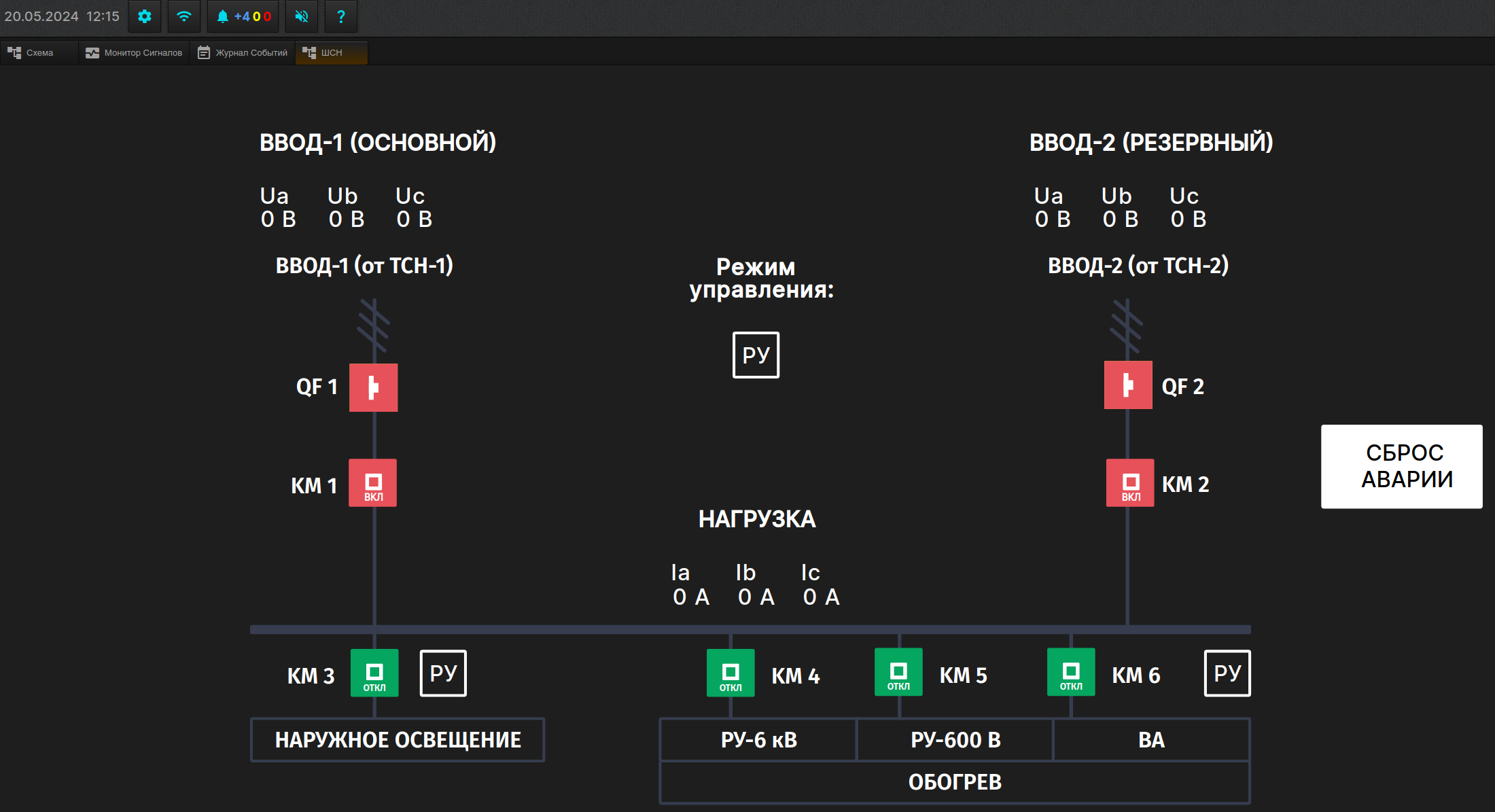Click the Ib load current value

point(756,597)
